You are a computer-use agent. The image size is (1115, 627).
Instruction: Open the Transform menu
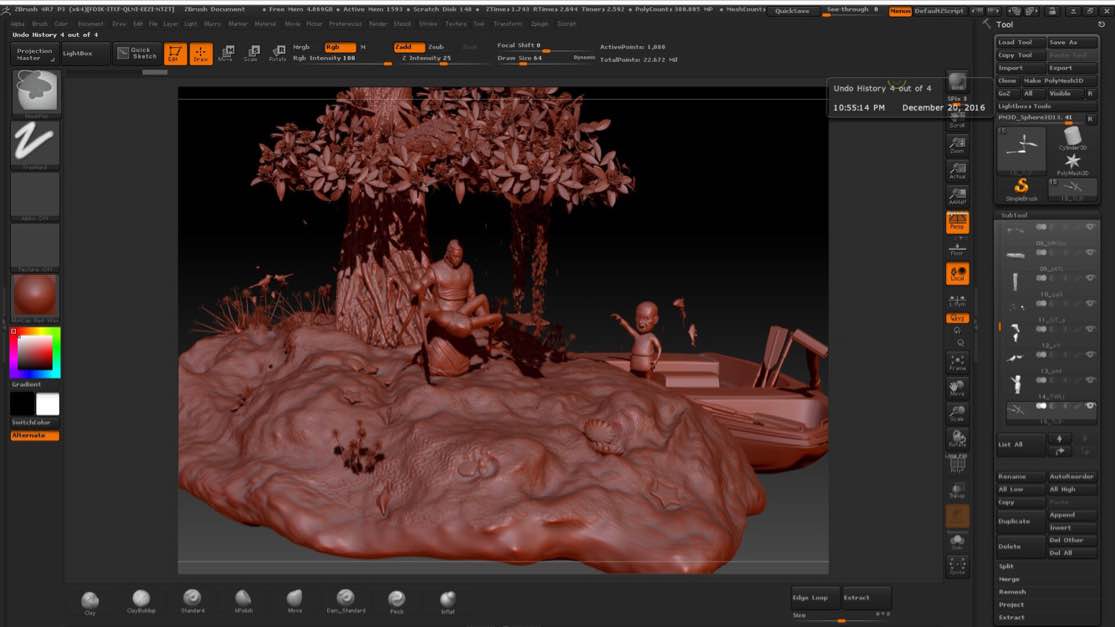[x=508, y=23]
